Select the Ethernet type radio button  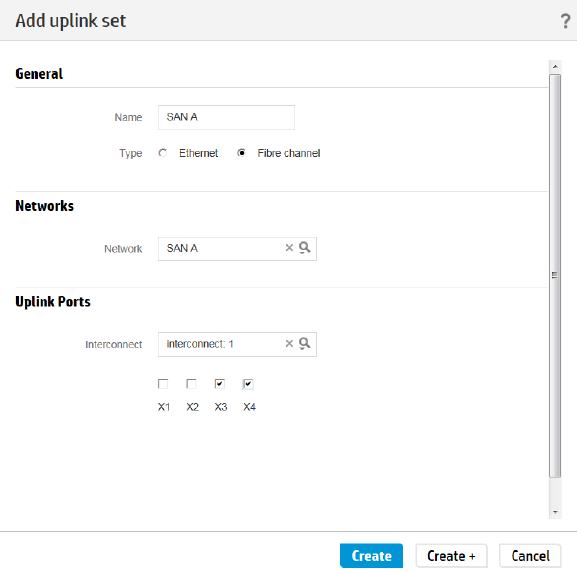pyautogui.click(x=163, y=153)
